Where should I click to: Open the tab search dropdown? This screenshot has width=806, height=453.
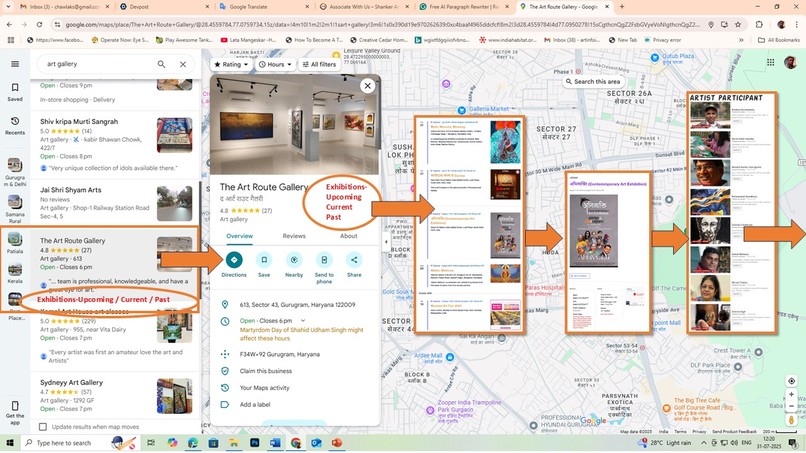tap(8, 7)
